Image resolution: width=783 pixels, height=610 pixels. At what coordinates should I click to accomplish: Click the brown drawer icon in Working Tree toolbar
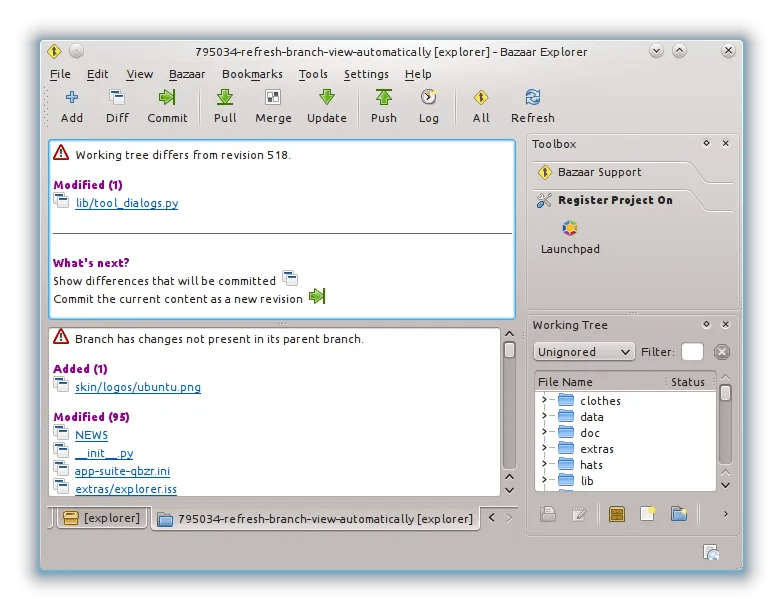[x=617, y=514]
